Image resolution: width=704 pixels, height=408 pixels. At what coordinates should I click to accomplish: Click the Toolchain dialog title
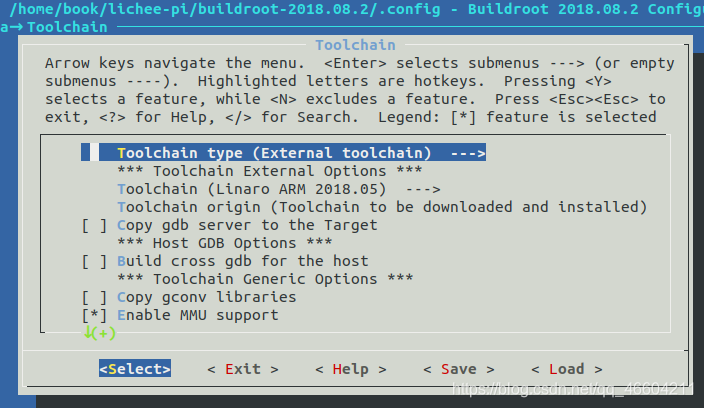(x=355, y=45)
